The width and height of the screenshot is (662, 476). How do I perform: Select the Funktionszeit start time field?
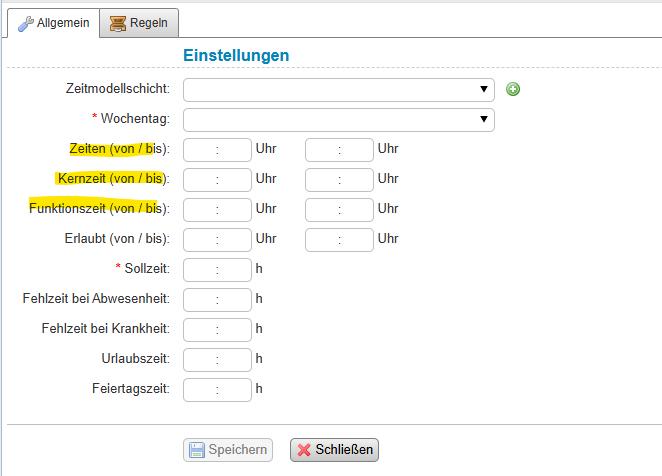pyautogui.click(x=217, y=209)
